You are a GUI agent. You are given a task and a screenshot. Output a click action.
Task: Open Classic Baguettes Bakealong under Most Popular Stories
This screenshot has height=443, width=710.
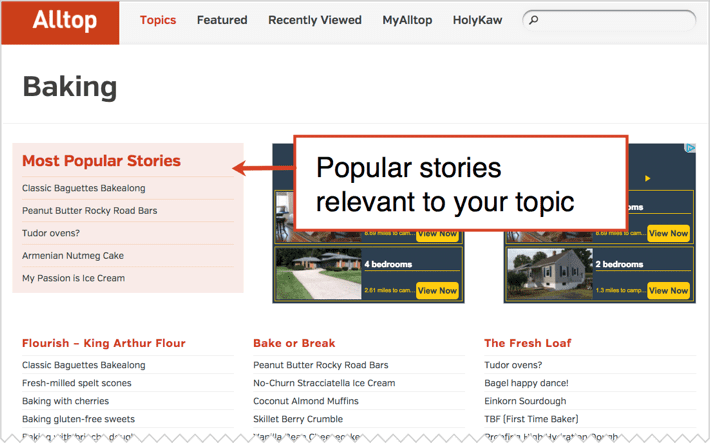coord(84,188)
